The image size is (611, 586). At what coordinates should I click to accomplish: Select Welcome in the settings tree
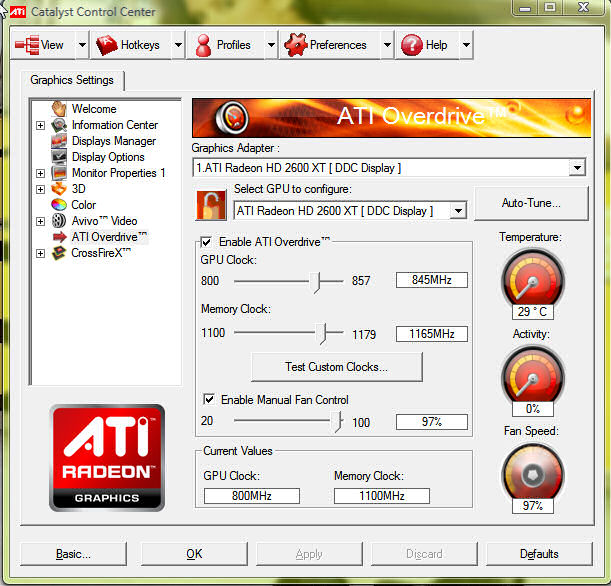pos(94,109)
